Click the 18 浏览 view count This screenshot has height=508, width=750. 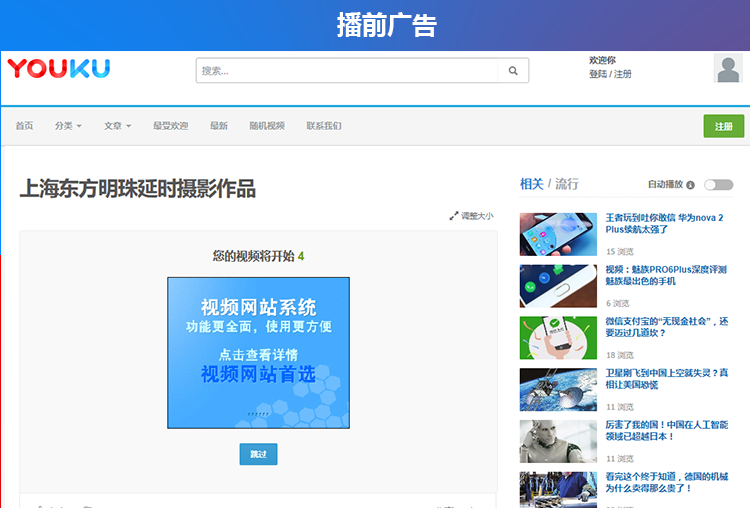620,355
